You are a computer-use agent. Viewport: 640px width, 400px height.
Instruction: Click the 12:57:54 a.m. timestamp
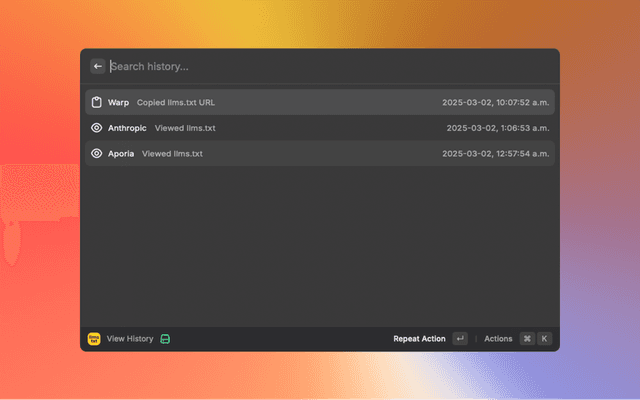coord(496,154)
